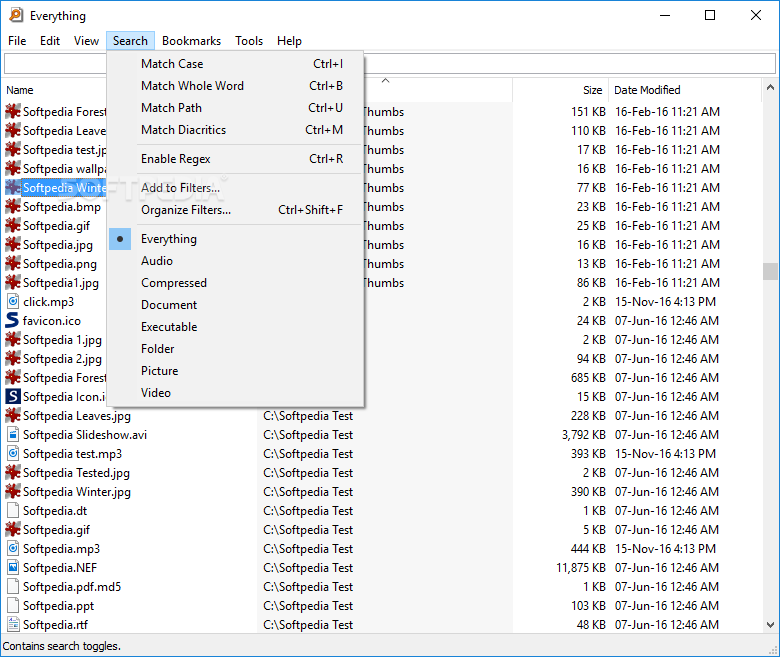Image resolution: width=780 pixels, height=657 pixels.
Task: Click the Softpedia.NEF file icon
Action: click(13, 567)
